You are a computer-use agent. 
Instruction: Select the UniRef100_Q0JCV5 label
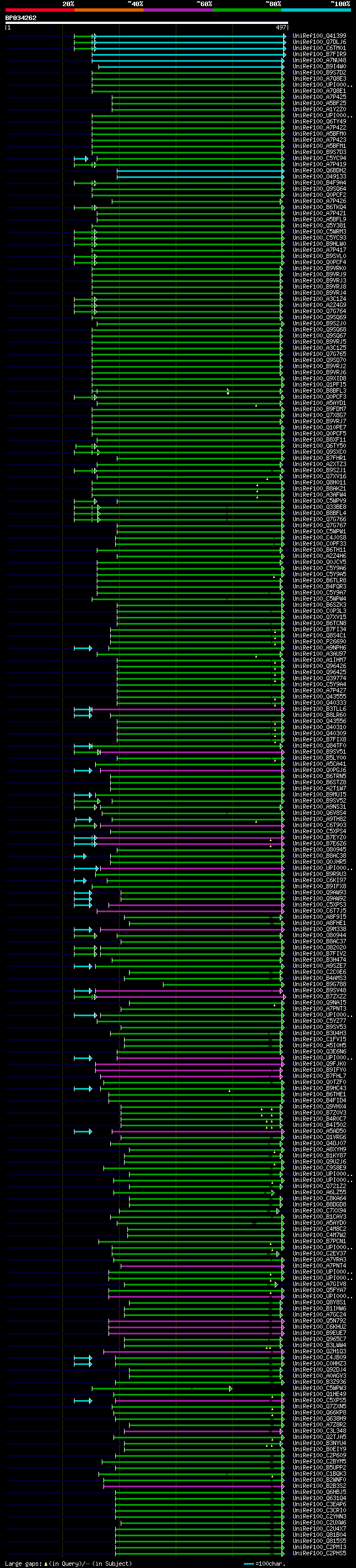coord(319,562)
